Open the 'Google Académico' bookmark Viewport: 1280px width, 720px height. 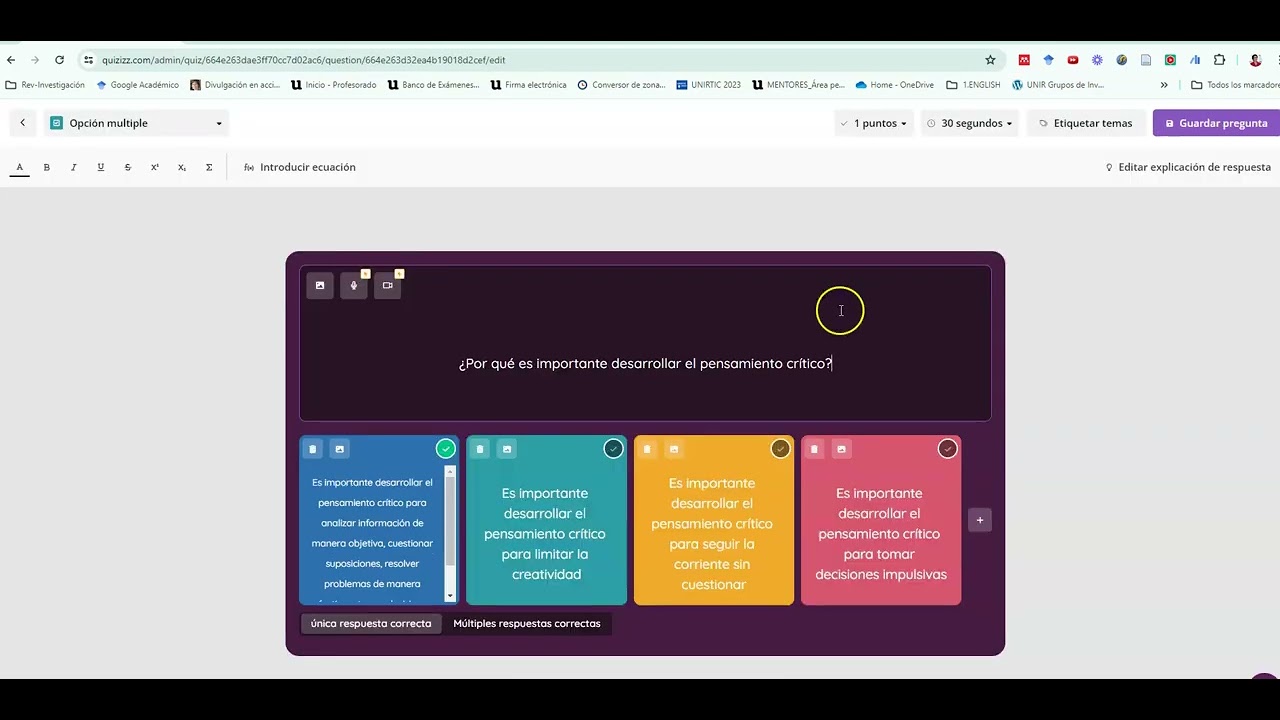[x=137, y=85]
